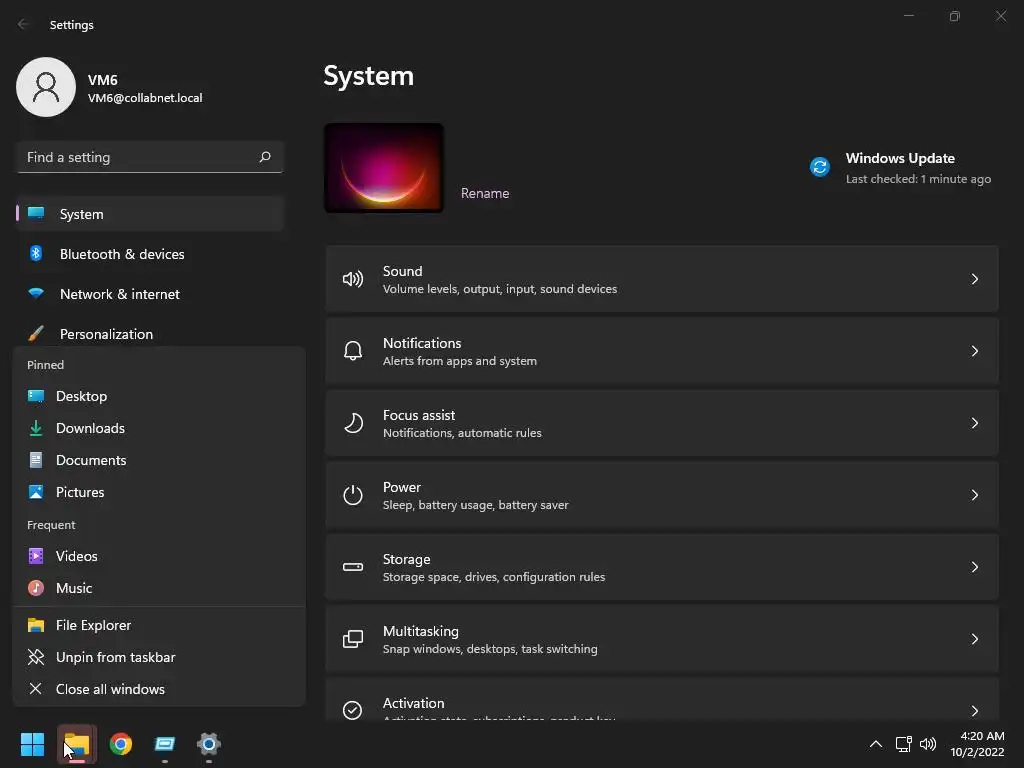The width and height of the screenshot is (1024, 768).
Task: Expand Storage row chevron
Action: (974, 567)
